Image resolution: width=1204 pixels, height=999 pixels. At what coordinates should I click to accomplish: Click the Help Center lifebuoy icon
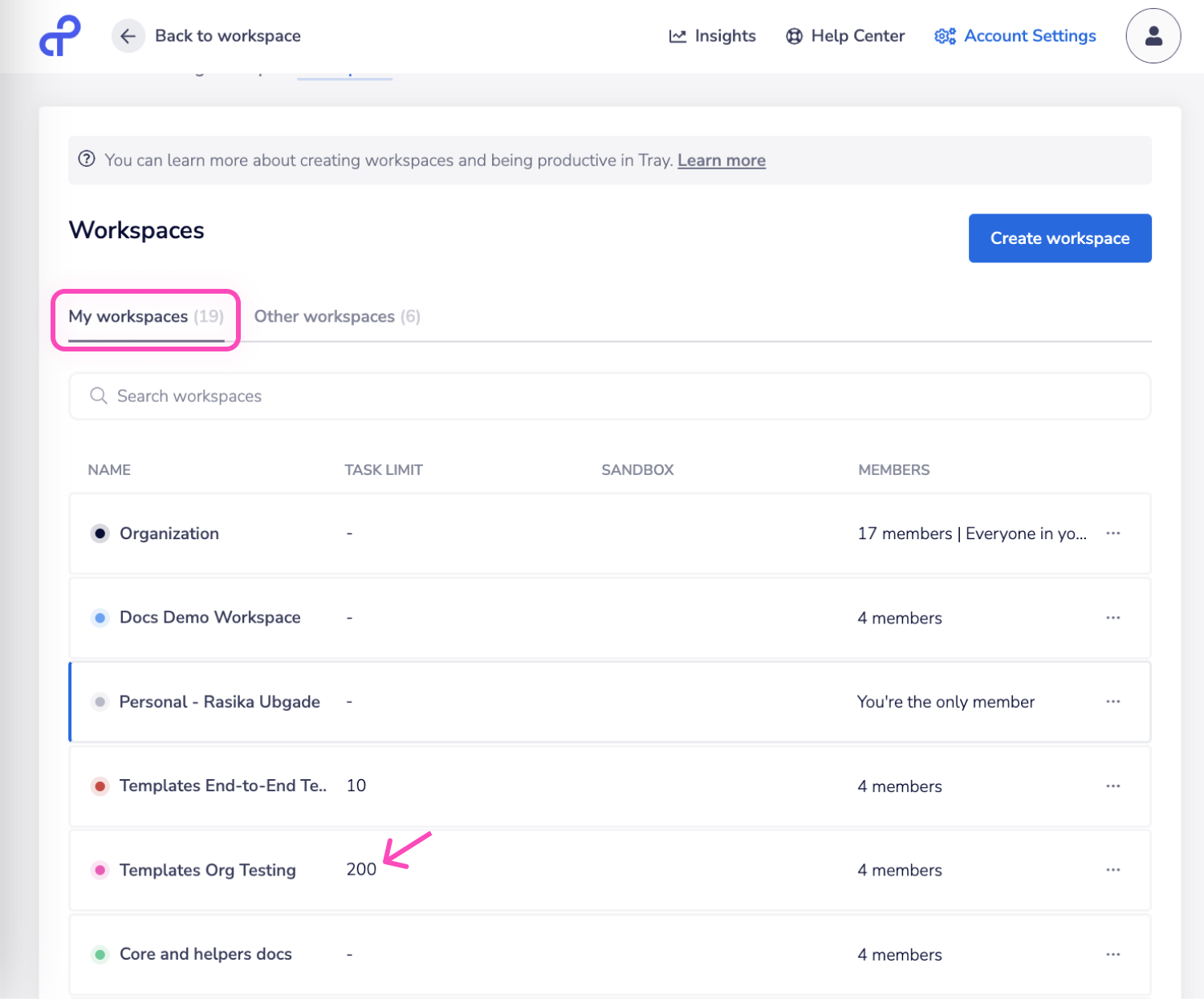click(794, 36)
